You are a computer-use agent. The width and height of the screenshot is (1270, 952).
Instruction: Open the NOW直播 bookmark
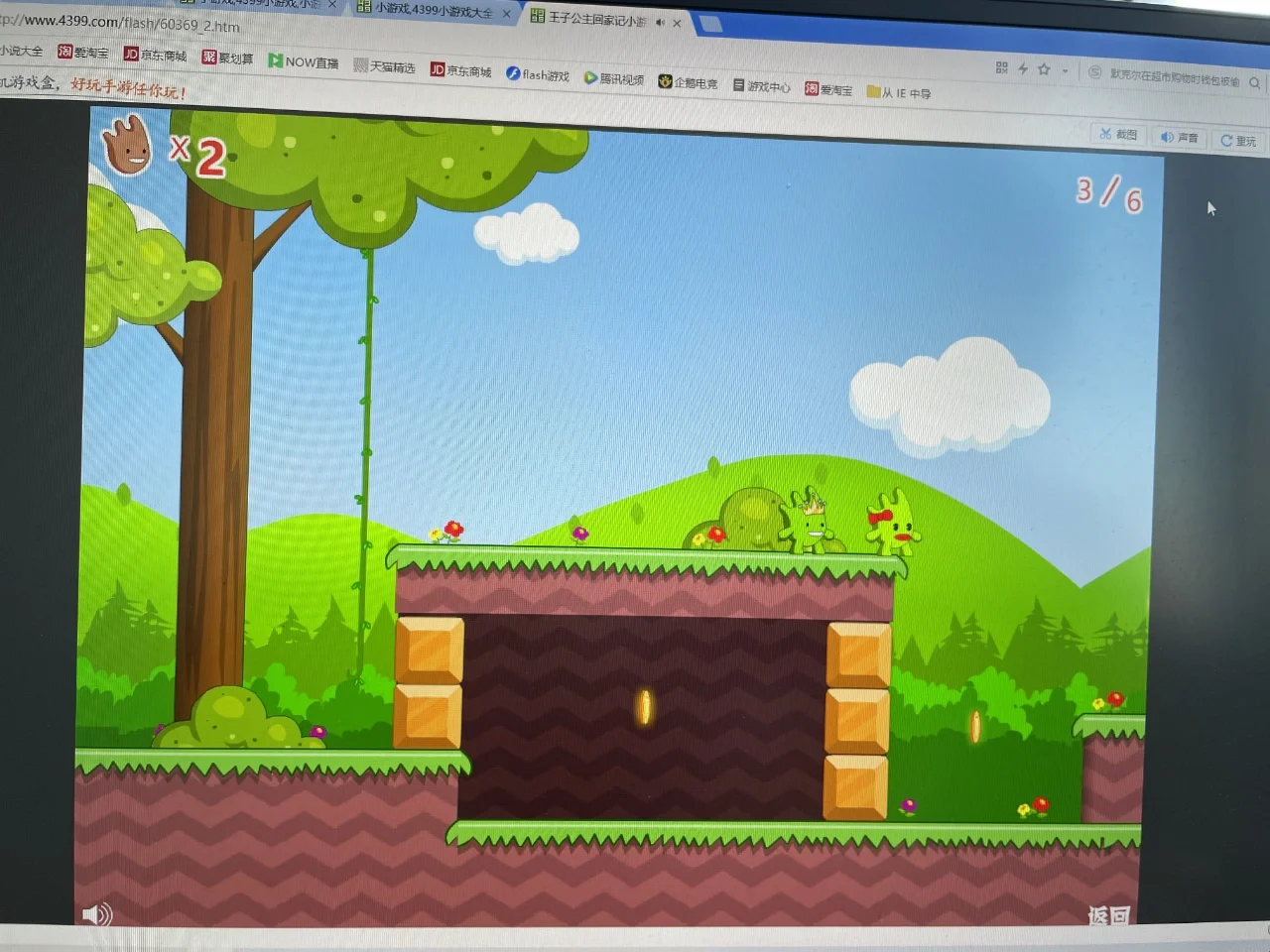point(304,61)
